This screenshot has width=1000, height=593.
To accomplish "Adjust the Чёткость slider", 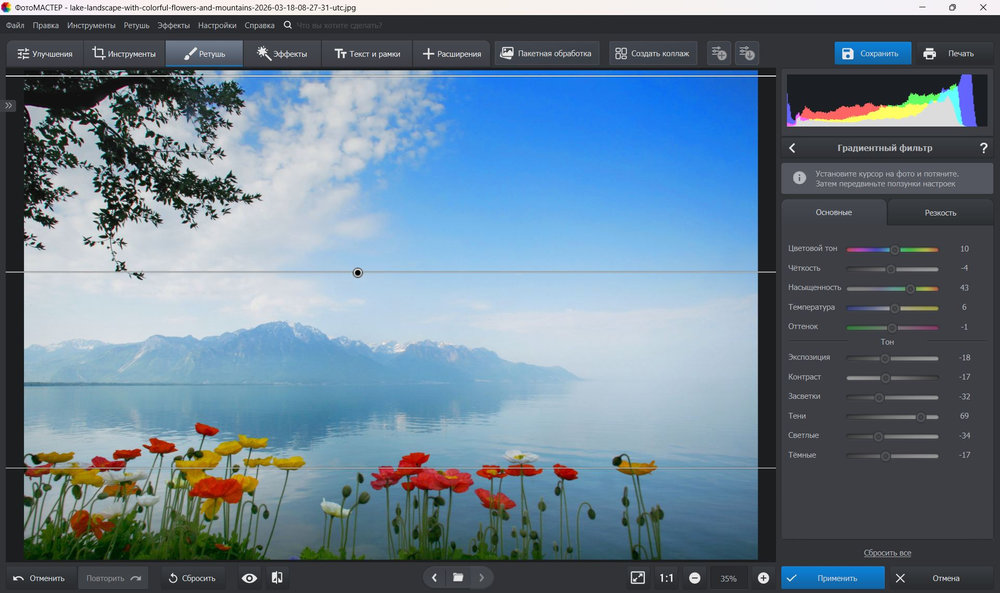I will [x=892, y=269].
